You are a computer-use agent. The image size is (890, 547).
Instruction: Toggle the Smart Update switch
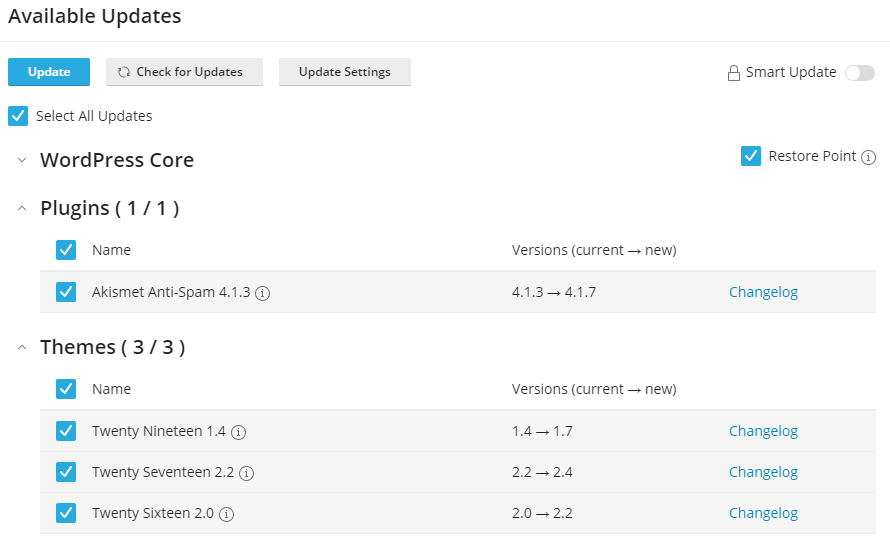coord(859,73)
